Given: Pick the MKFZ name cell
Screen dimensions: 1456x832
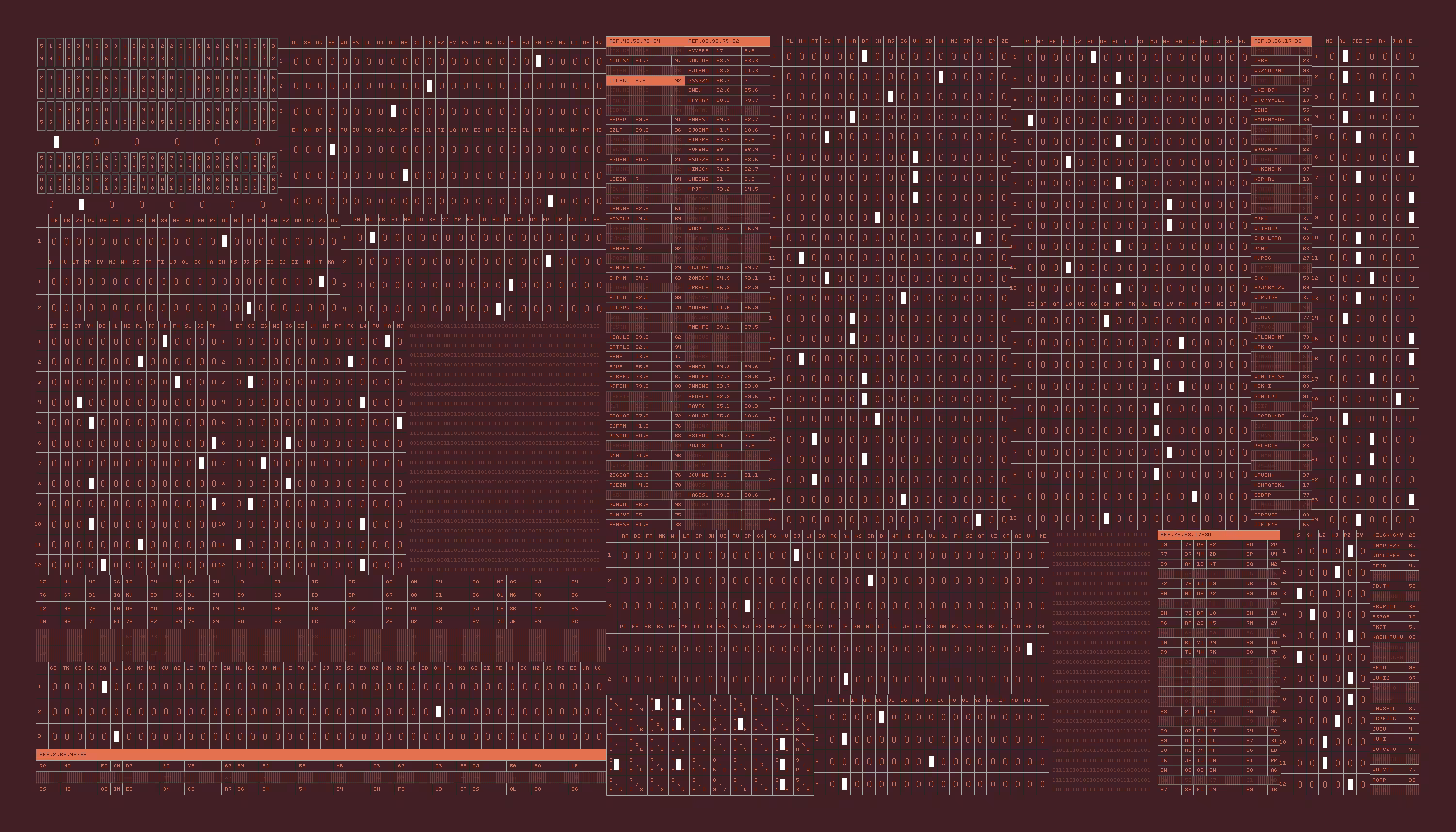Looking at the screenshot, I should [1260, 218].
